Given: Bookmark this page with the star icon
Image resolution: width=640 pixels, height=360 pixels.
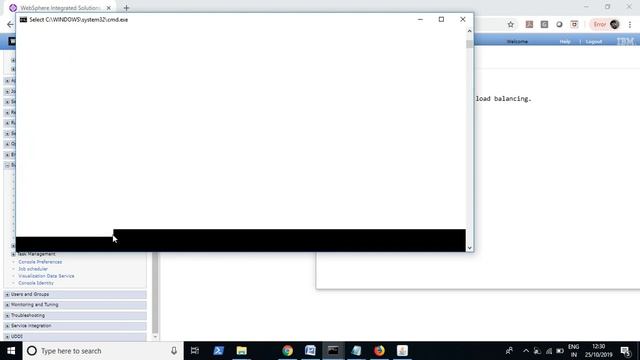Looking at the screenshot, I should (x=511, y=24).
